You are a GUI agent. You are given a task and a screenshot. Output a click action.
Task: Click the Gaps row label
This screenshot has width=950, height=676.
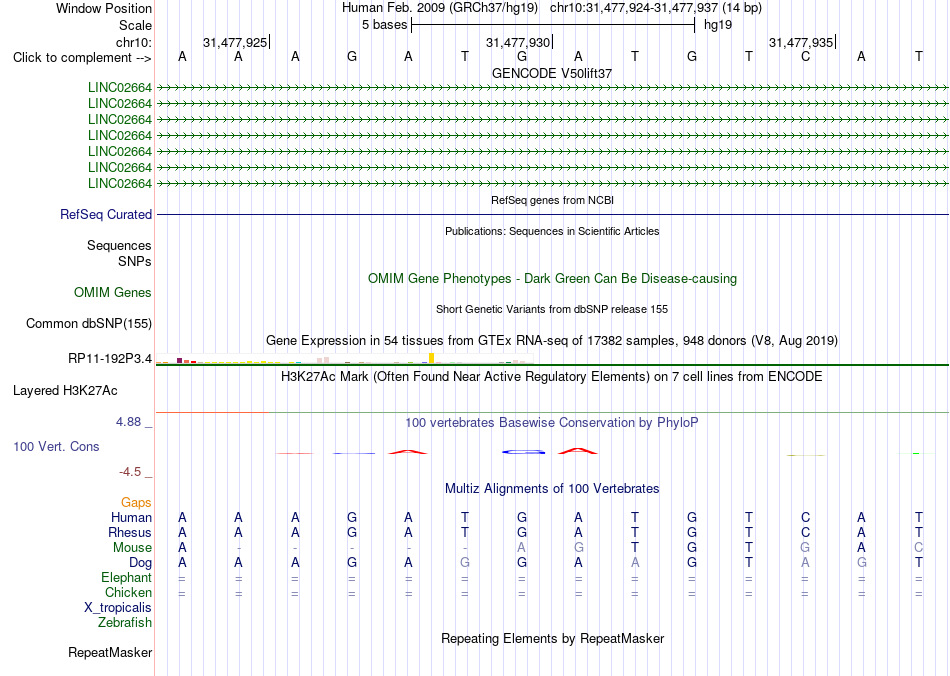[x=136, y=502]
